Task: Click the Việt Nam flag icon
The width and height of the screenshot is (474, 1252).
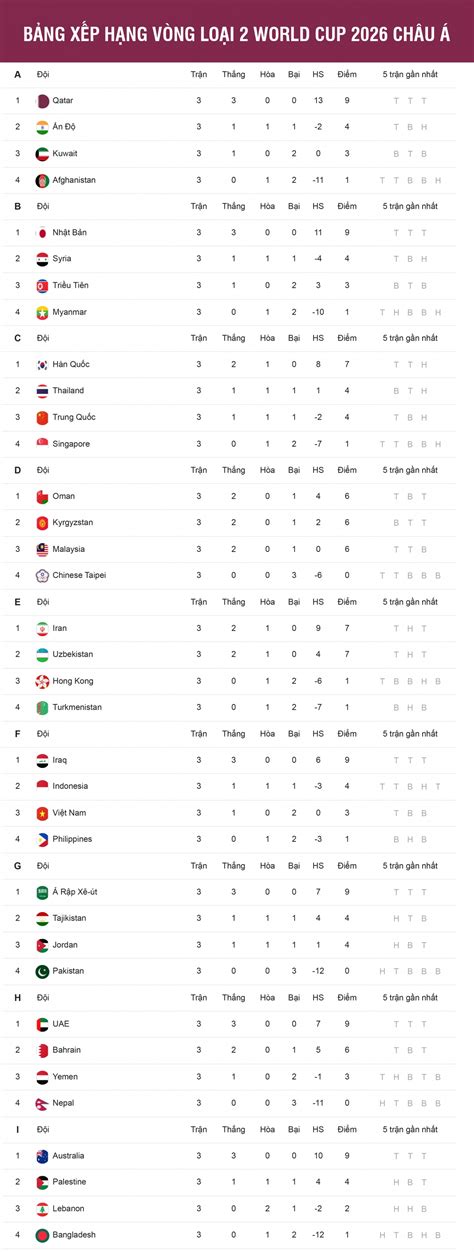Action: coord(42,813)
